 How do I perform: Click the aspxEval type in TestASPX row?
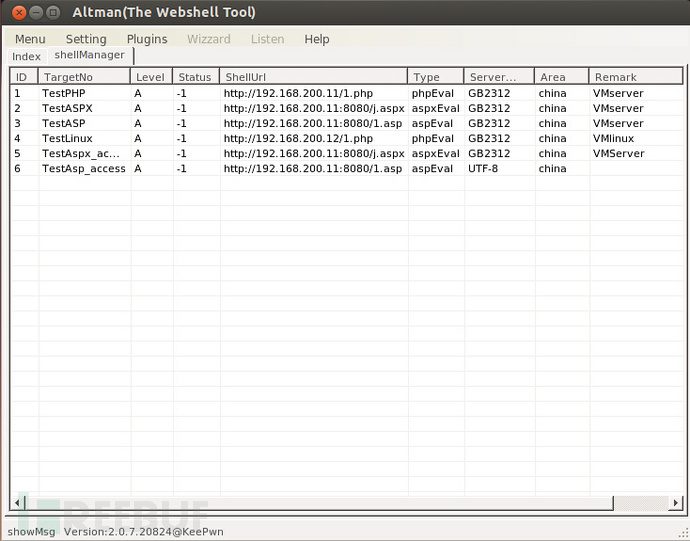pos(436,108)
